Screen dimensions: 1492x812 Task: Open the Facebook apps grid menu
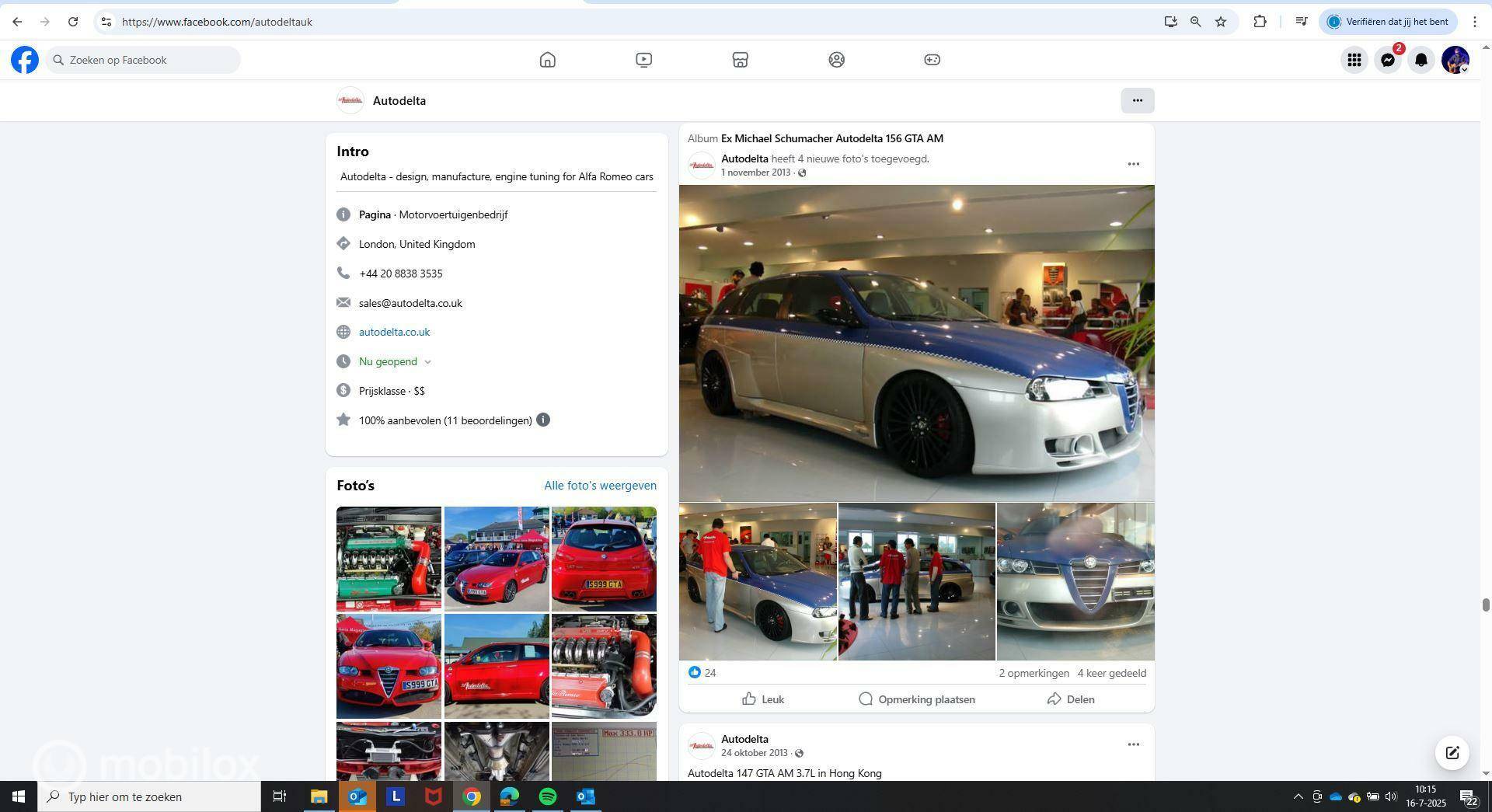coord(1354,60)
